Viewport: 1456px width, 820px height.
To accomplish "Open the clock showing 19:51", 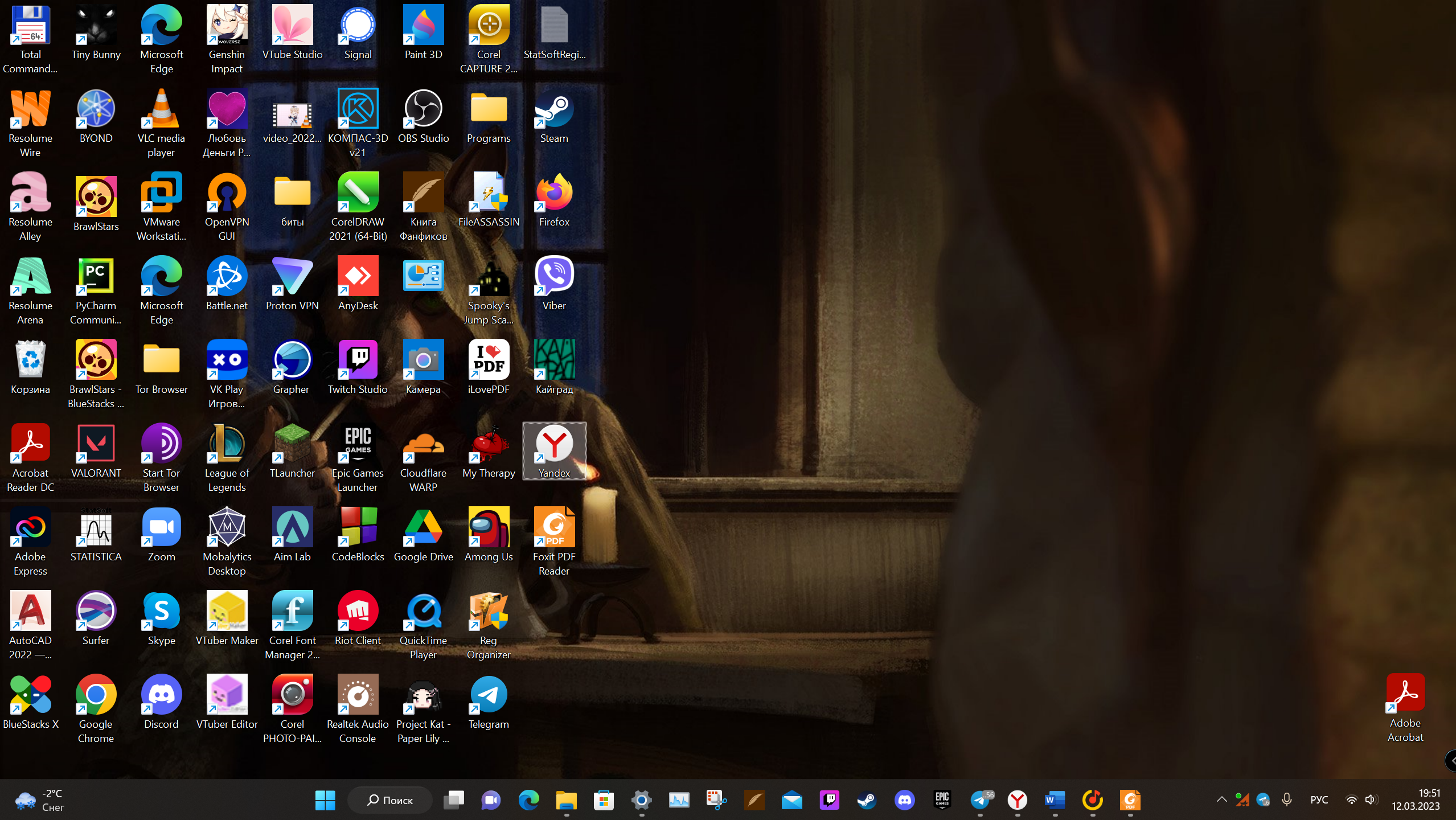I will point(1416,799).
